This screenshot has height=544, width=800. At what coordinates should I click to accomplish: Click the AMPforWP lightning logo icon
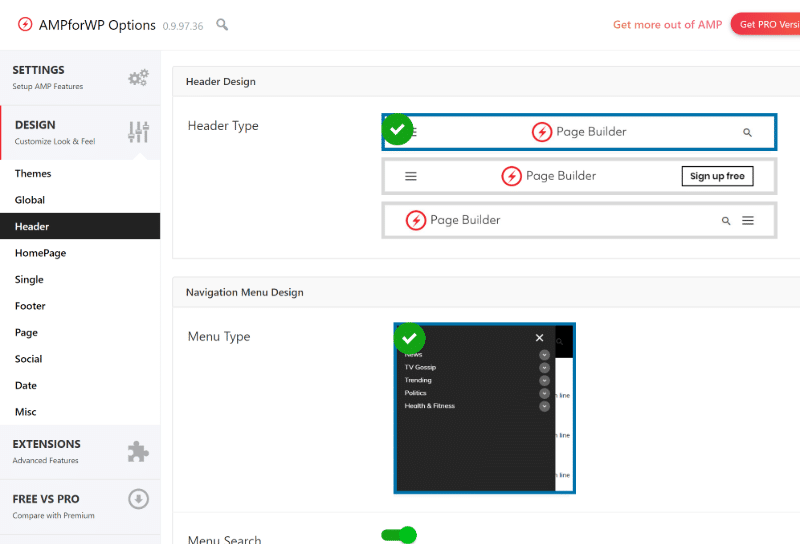(x=25, y=24)
